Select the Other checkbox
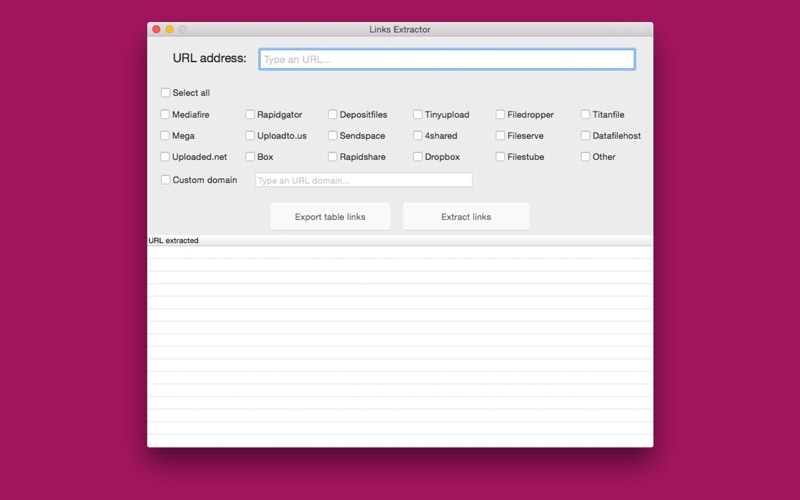Viewport: 800px width, 500px height. 585,157
